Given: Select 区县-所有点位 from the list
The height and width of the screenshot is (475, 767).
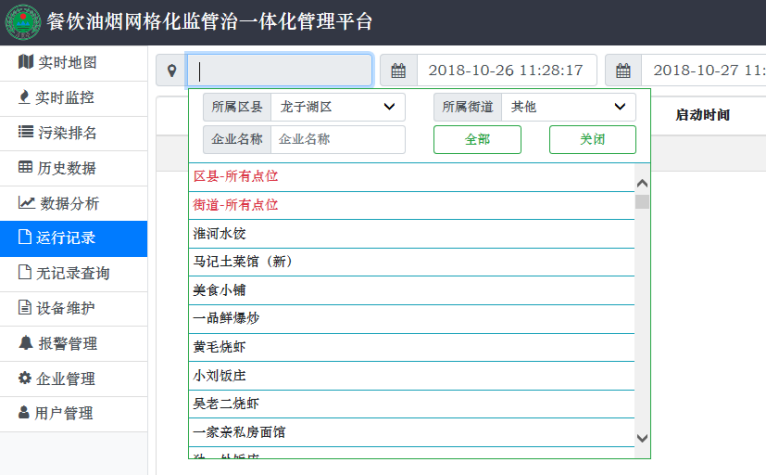Looking at the screenshot, I should pos(236,176).
